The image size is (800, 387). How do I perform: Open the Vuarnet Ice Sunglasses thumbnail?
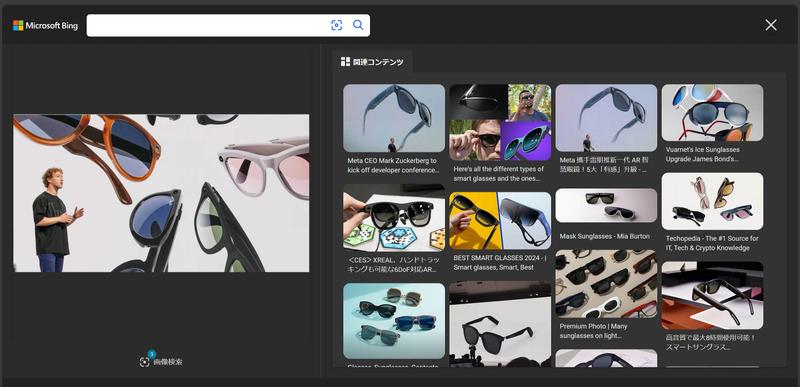(712, 113)
